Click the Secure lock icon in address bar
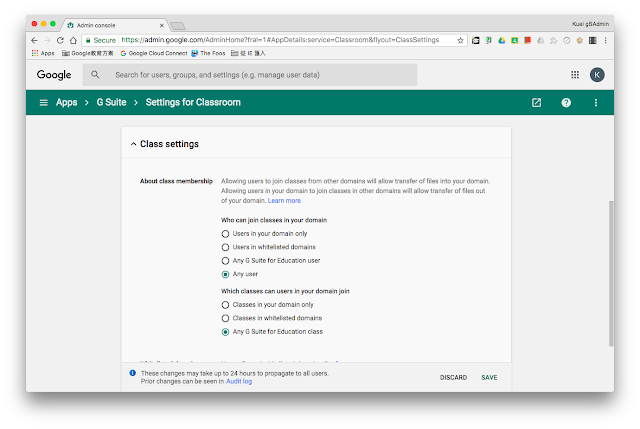The image size is (640, 429). (88, 40)
